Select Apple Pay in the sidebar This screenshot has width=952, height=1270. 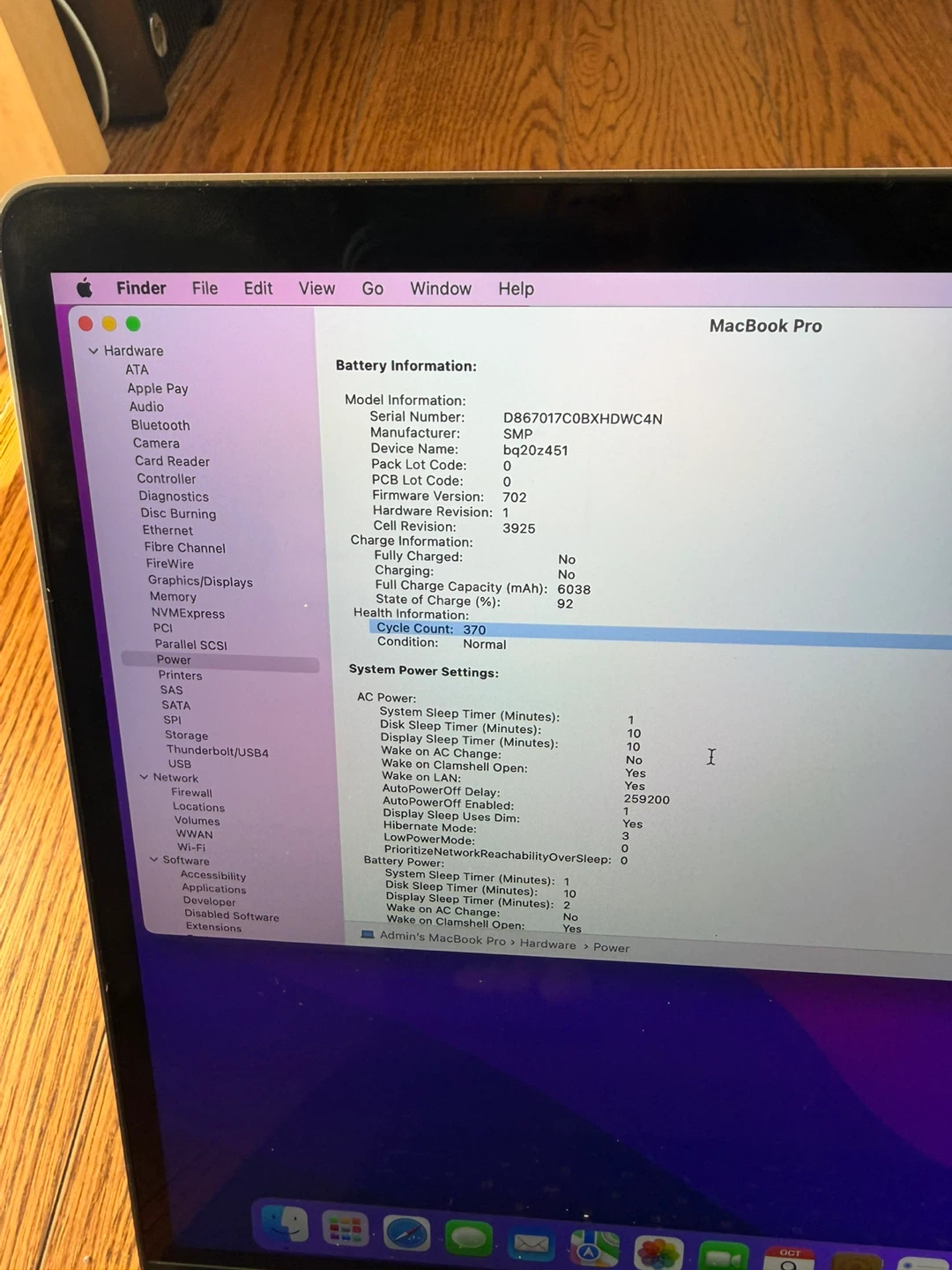[158, 388]
